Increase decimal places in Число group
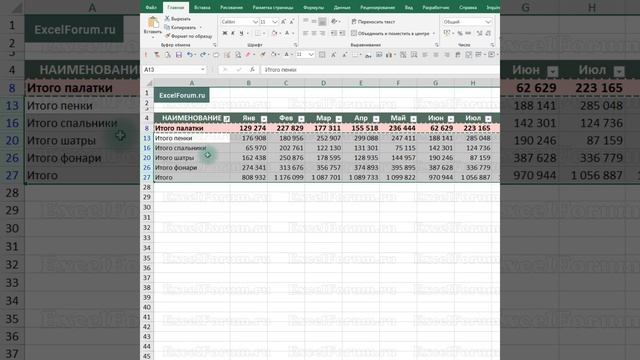The image size is (640, 360). click(x=480, y=33)
